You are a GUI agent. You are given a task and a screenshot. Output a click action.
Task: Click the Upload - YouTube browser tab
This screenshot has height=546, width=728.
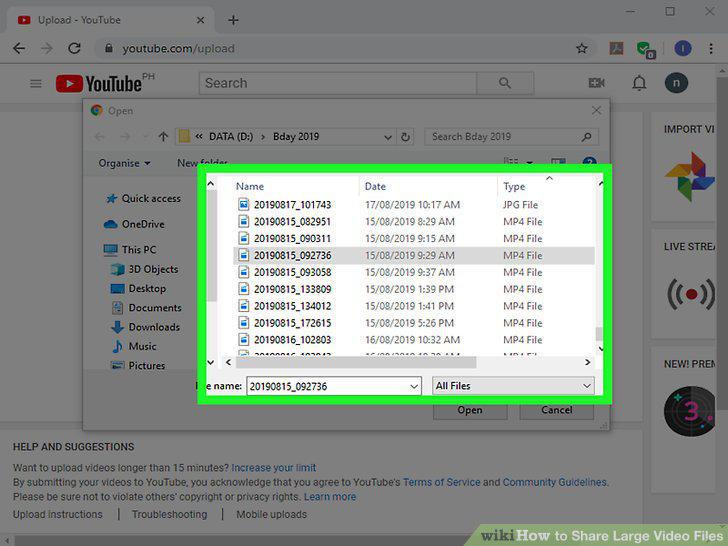110,20
